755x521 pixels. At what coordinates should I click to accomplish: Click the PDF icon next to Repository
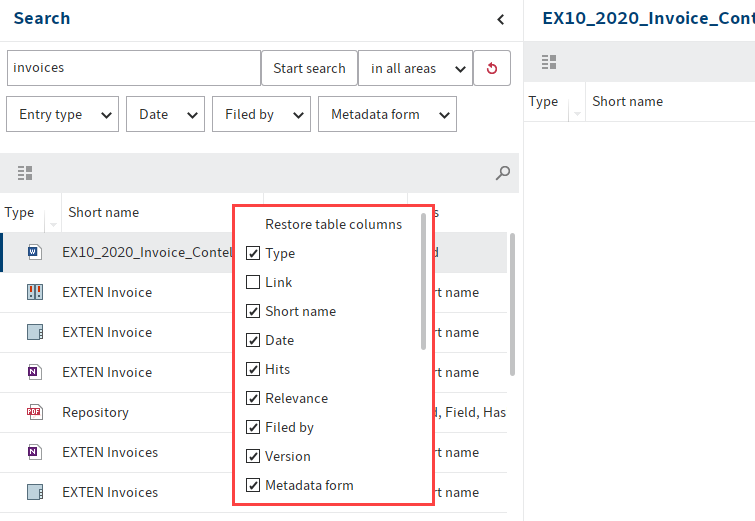[x=34, y=412]
